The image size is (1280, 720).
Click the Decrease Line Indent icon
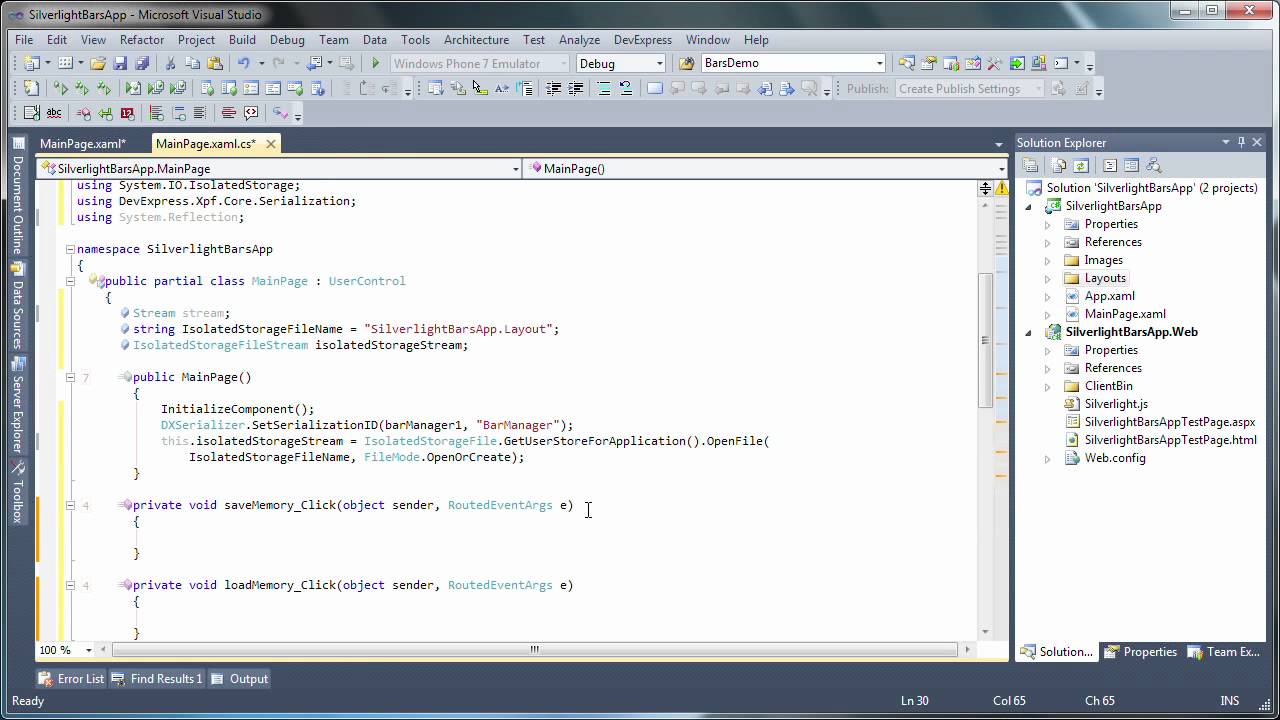pos(553,88)
